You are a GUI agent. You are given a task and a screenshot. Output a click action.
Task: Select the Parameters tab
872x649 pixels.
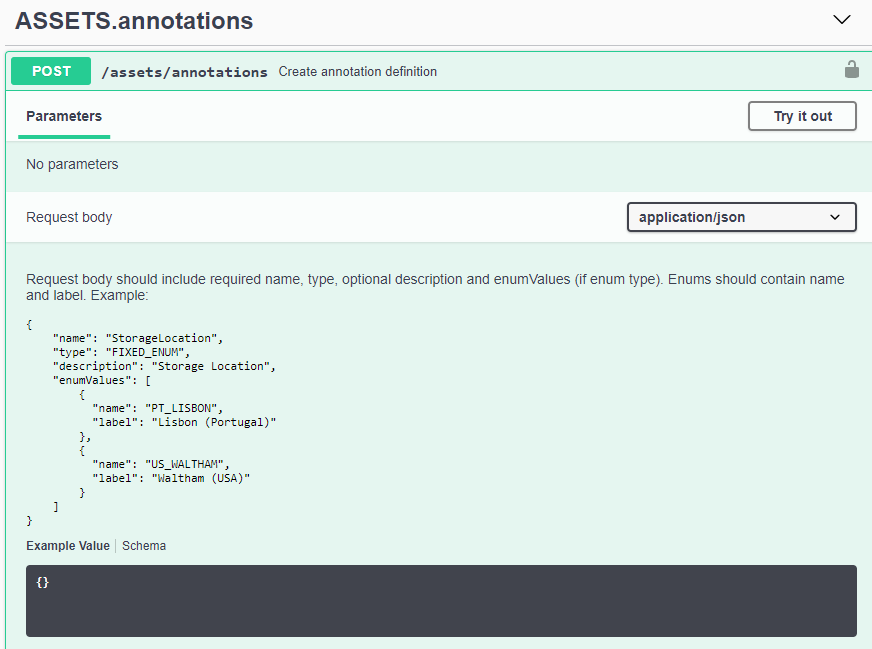(64, 116)
